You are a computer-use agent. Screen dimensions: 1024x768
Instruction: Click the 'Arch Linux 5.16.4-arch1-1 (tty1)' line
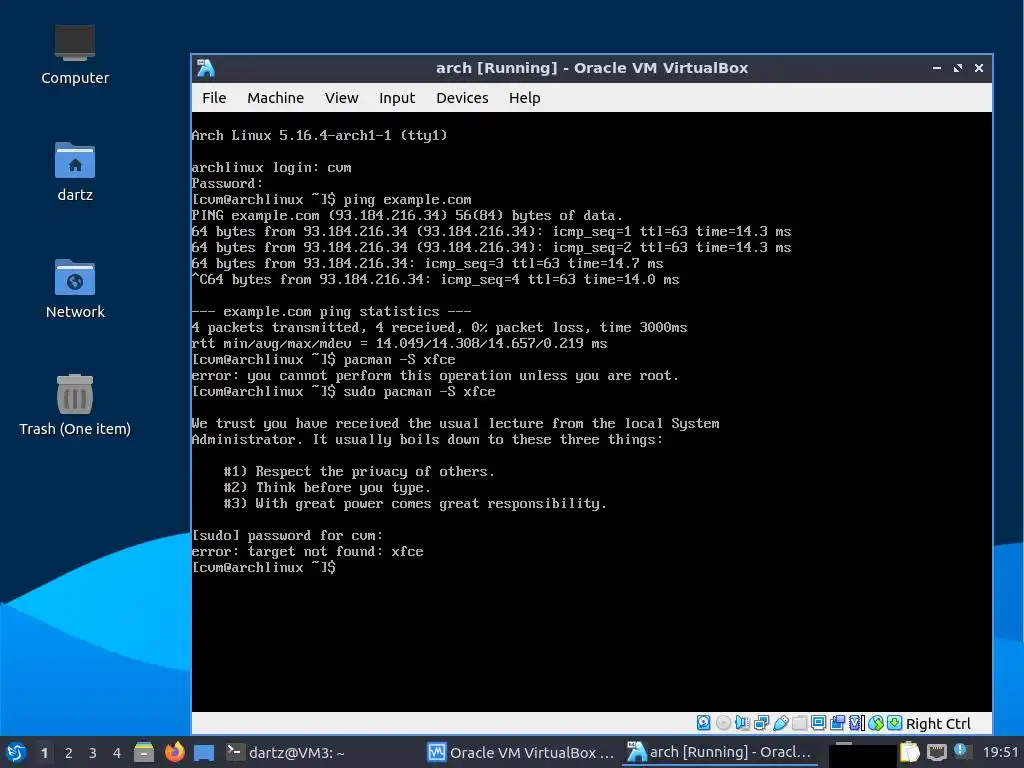319,135
